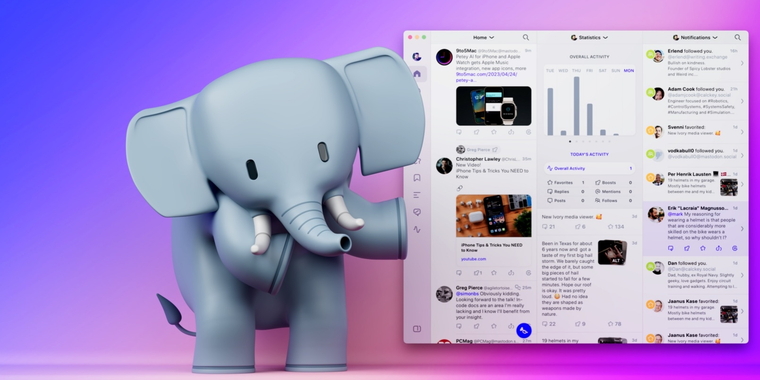Select Home tab in sidebar
This screenshot has width=760, height=380.
[x=417, y=74]
